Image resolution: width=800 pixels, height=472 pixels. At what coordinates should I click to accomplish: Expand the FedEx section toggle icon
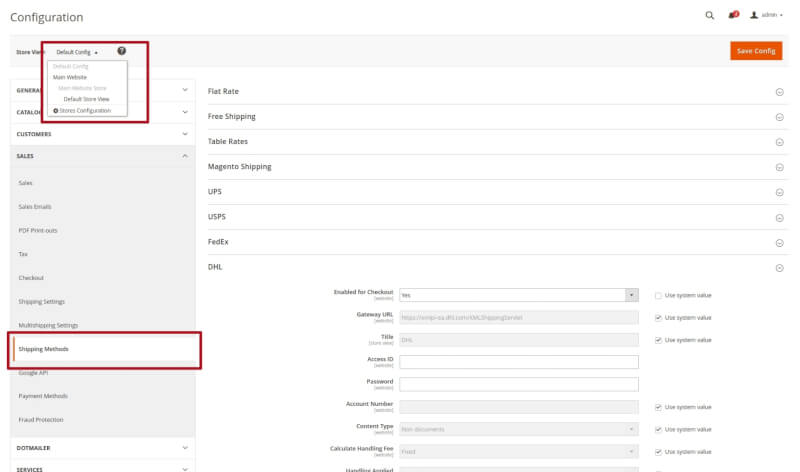(779, 243)
